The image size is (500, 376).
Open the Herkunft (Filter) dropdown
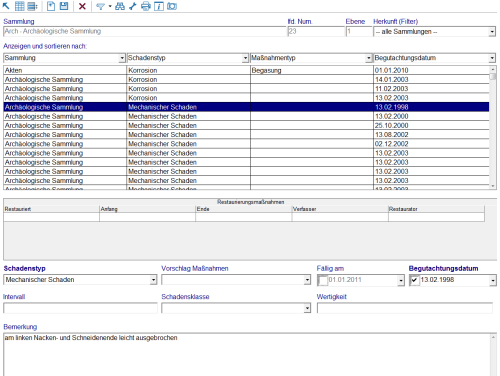[492, 32]
